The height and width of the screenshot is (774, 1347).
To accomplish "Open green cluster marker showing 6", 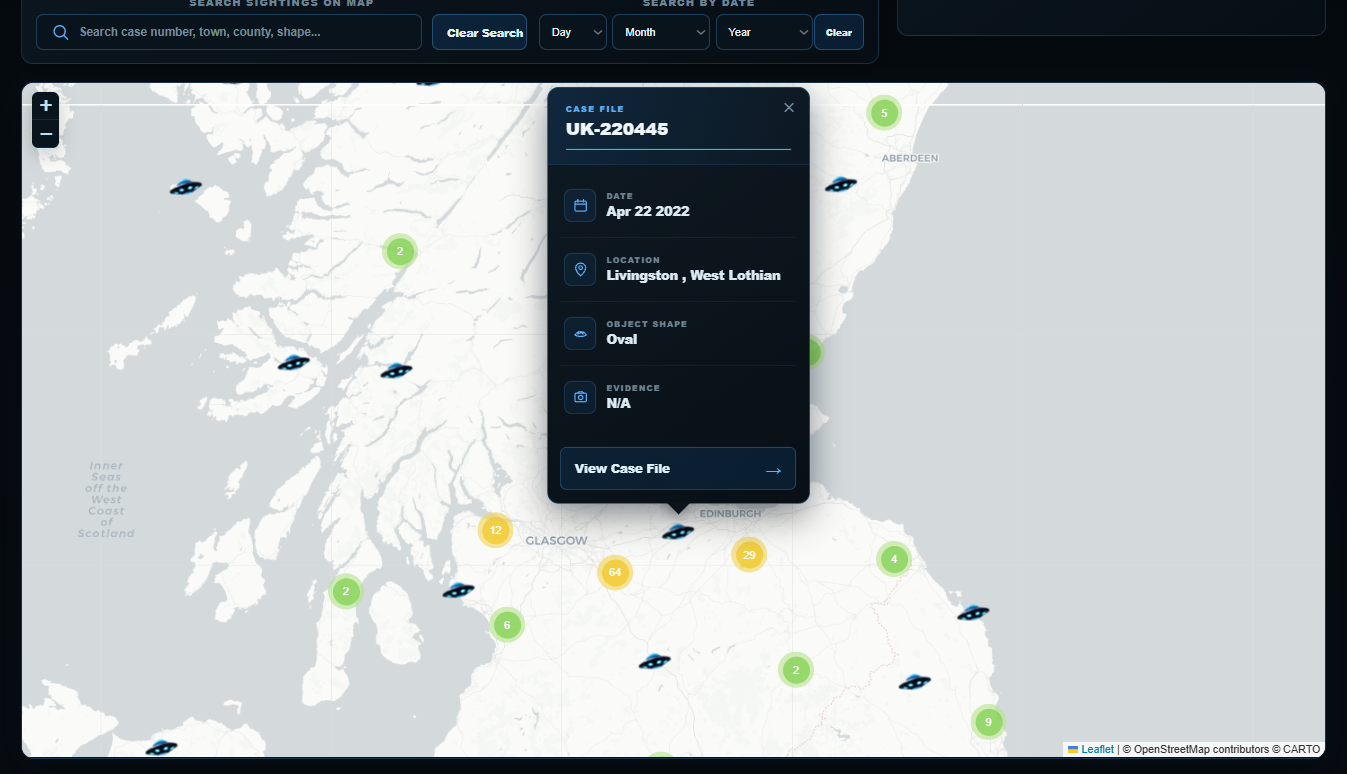I will 507,625.
